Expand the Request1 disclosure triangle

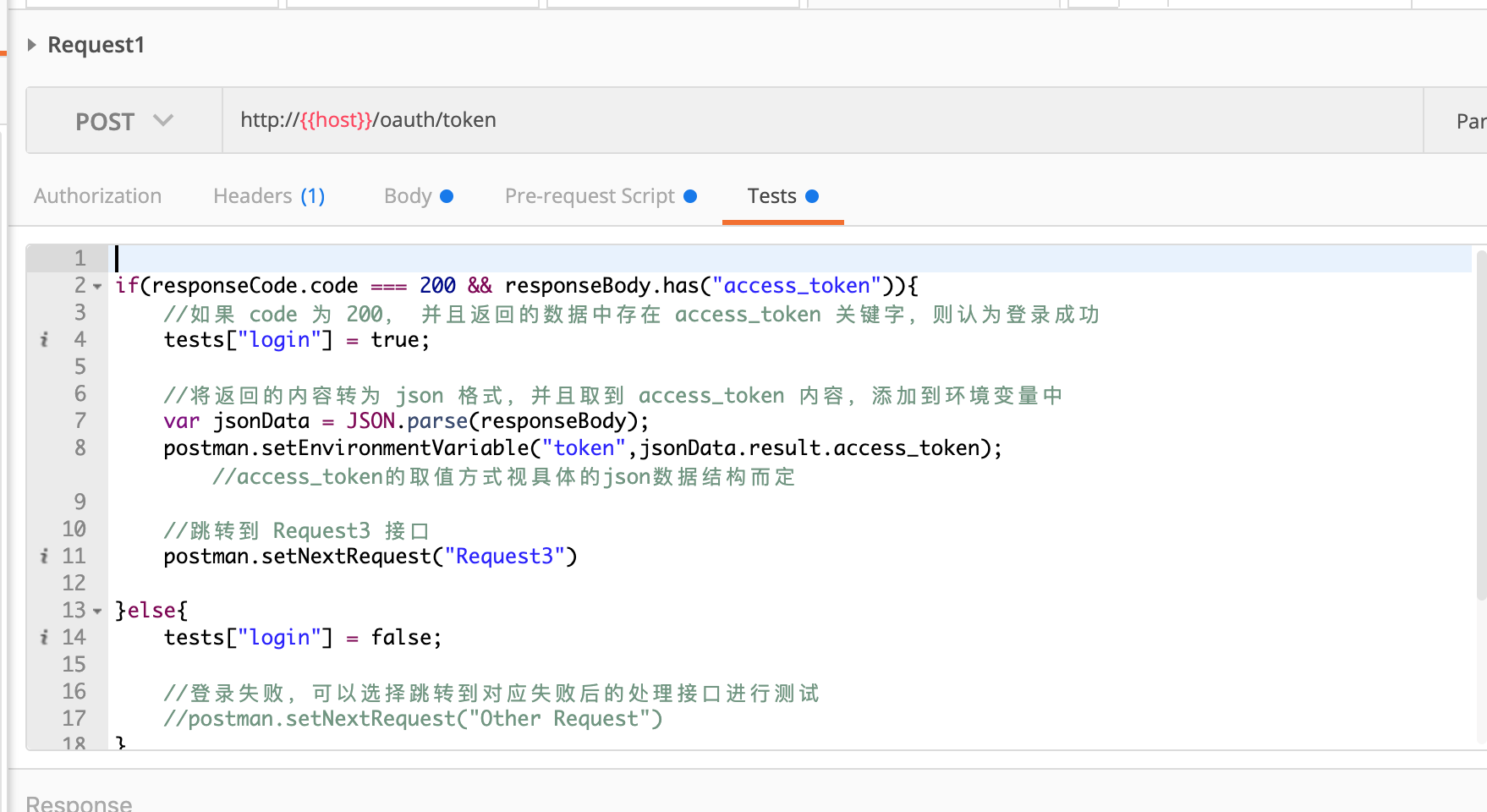pos(31,44)
